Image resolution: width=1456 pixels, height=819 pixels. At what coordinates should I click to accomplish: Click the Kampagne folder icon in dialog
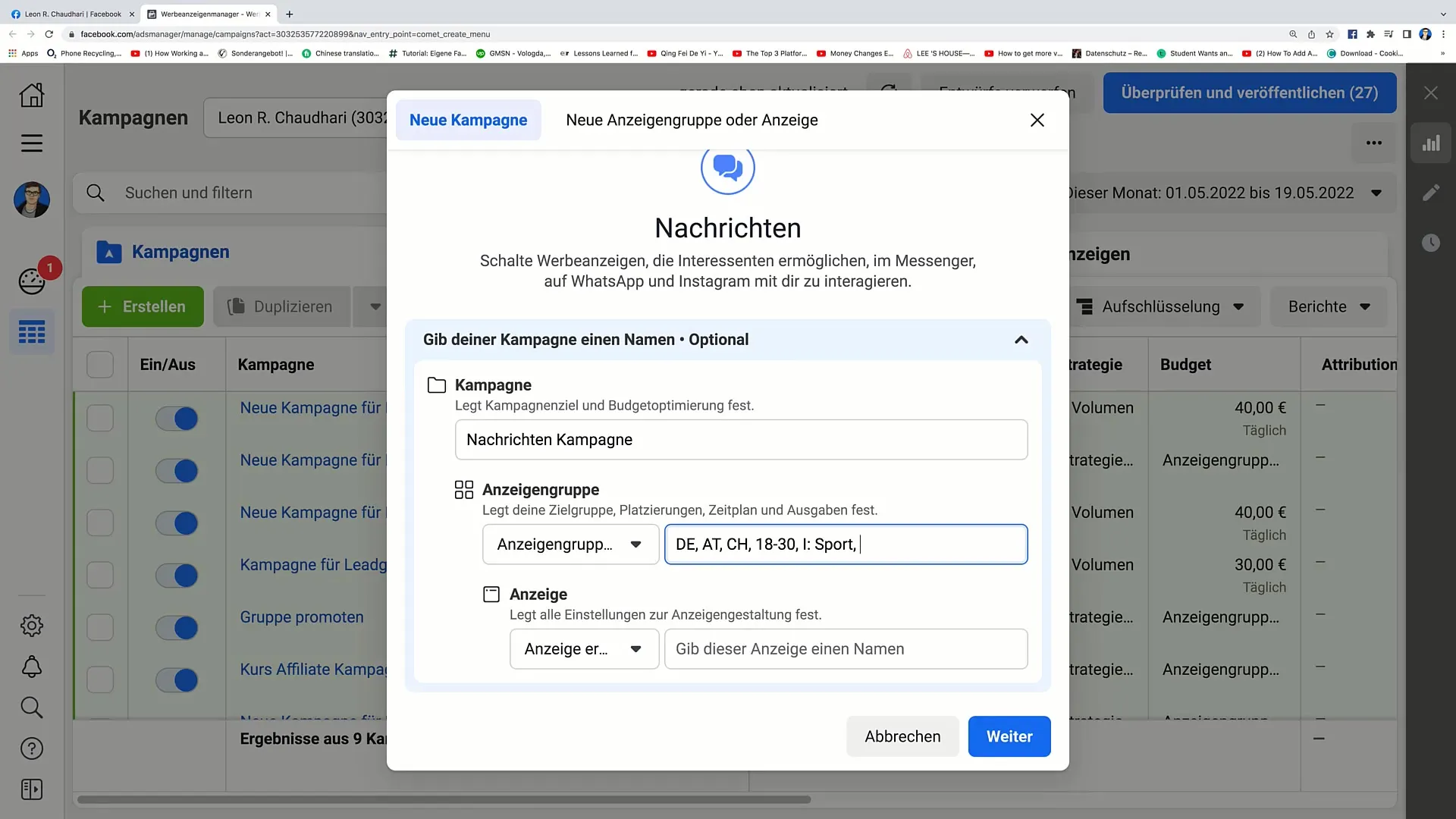437,385
